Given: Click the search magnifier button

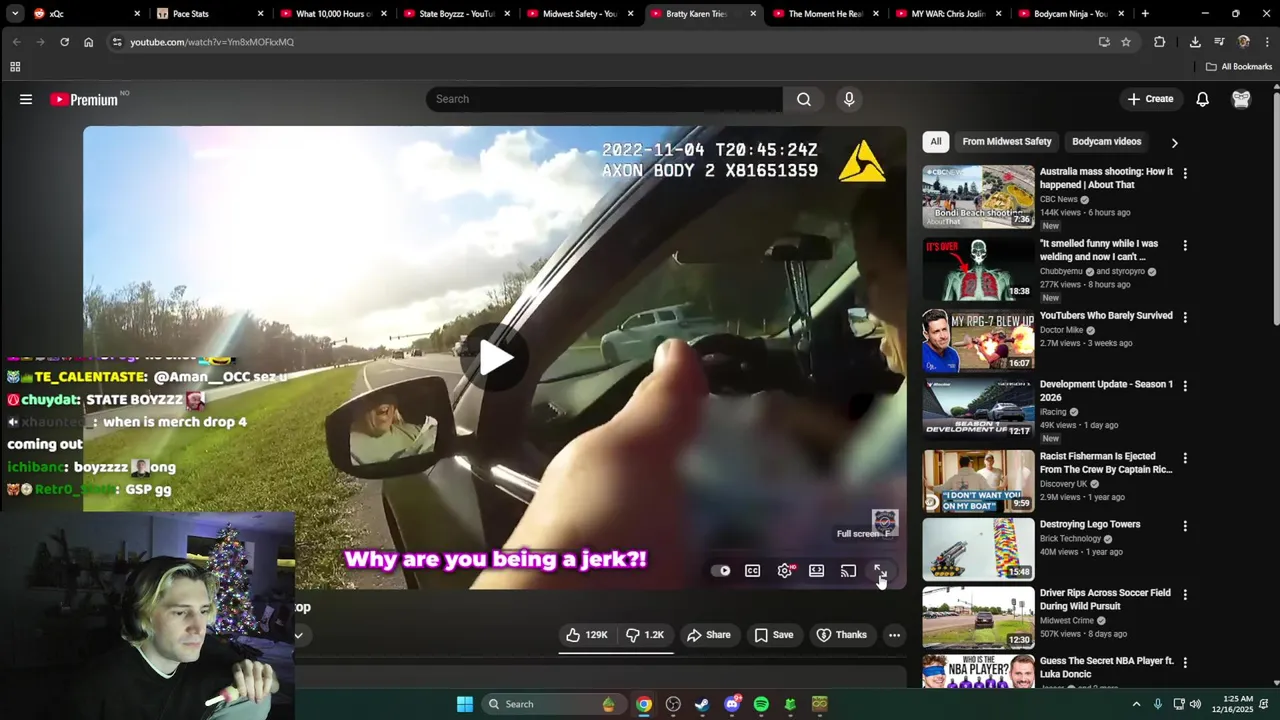Looking at the screenshot, I should [804, 99].
